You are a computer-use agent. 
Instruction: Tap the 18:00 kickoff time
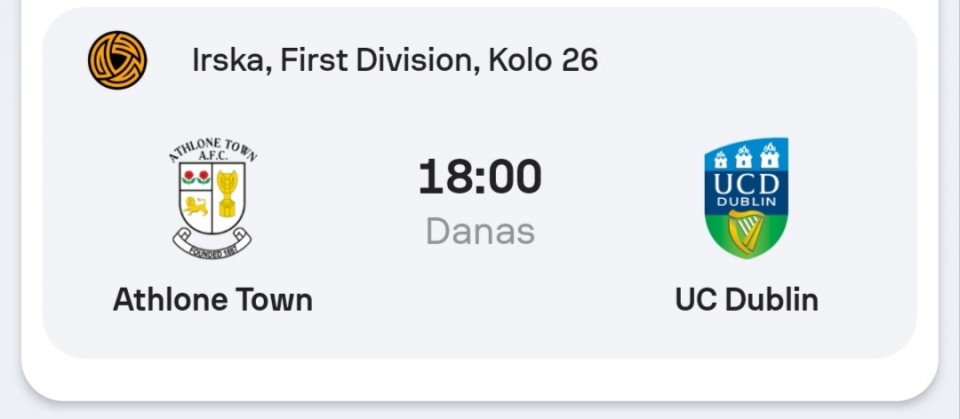[x=480, y=177]
